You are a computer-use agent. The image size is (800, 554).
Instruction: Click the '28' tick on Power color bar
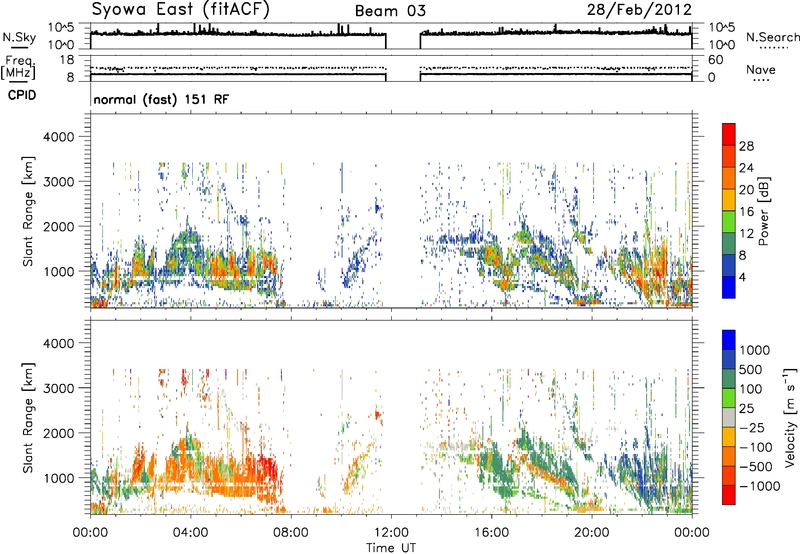click(x=746, y=146)
